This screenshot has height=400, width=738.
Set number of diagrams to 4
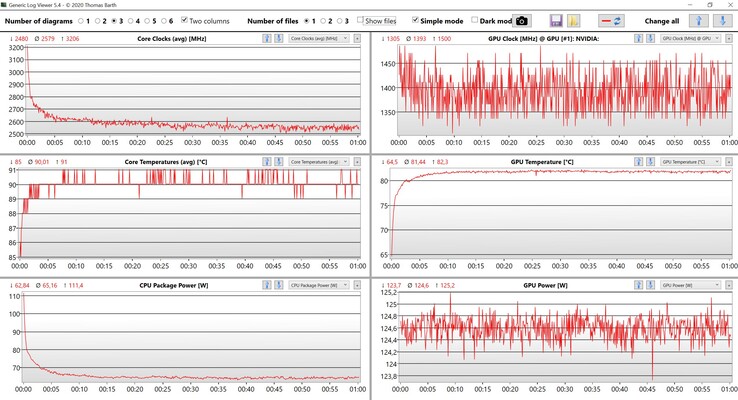click(x=130, y=21)
